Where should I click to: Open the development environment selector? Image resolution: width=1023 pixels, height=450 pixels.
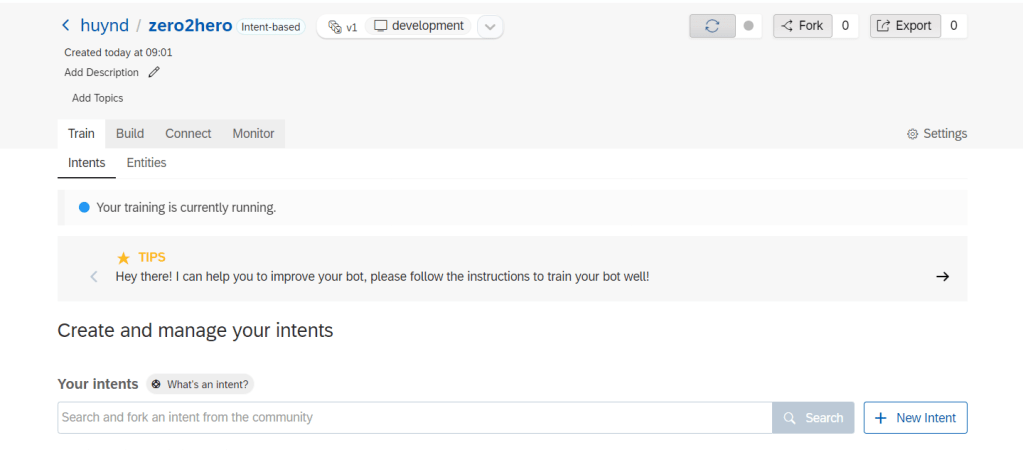(418, 26)
